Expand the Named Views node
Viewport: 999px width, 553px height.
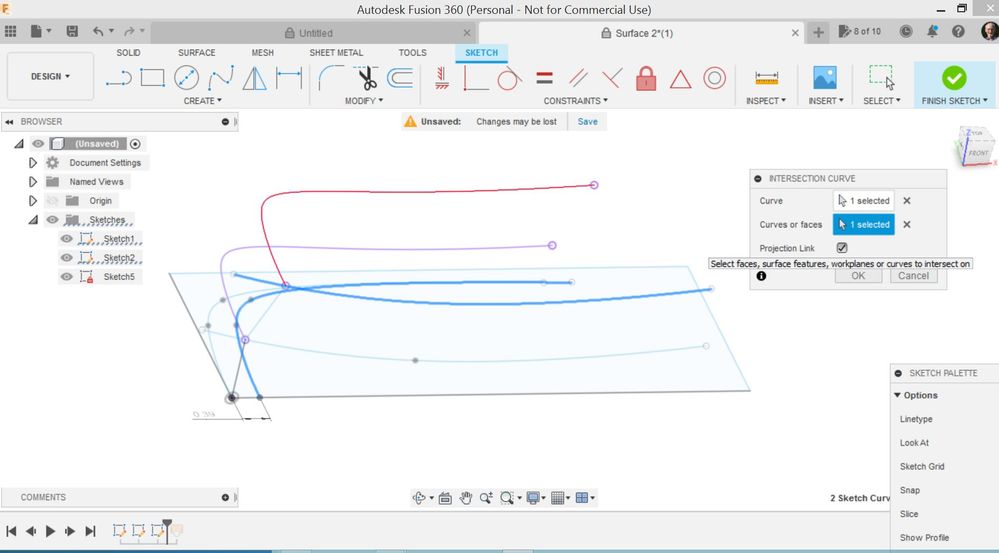coord(33,182)
